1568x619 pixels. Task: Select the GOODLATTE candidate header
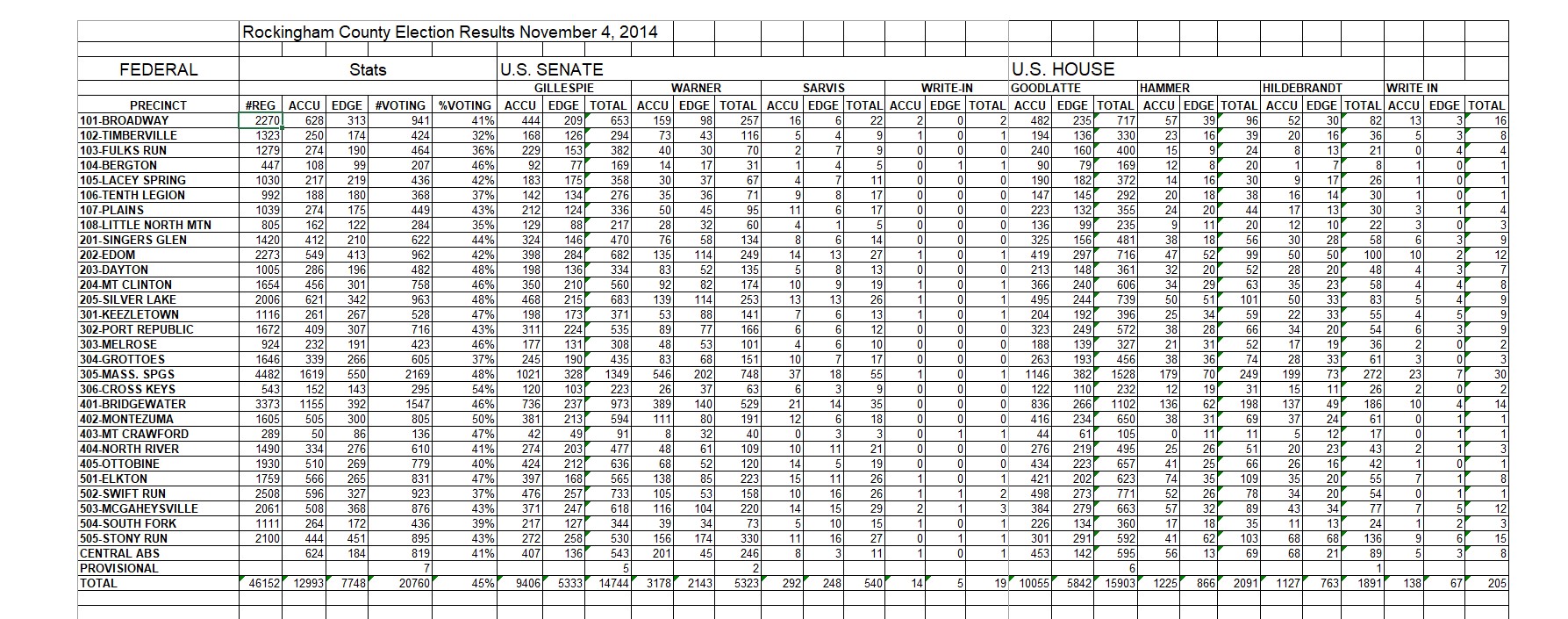(1045, 88)
